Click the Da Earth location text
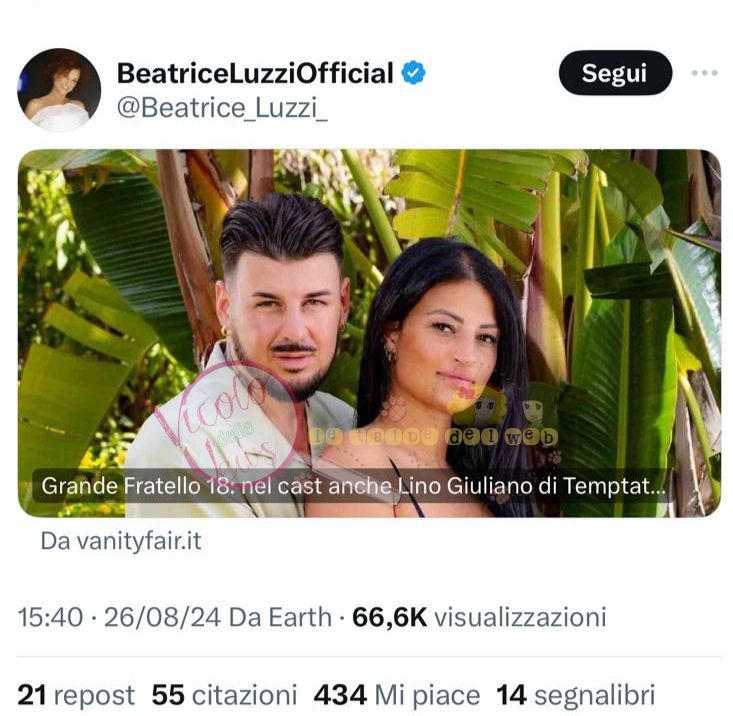Image resolution: width=733 pixels, height=716 pixels. coord(280,617)
